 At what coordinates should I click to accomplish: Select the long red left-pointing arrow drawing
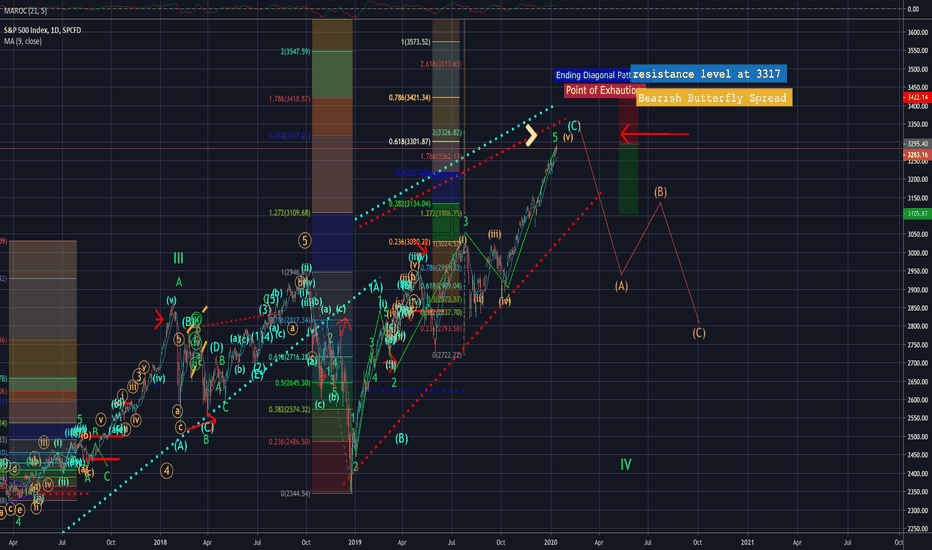(654, 134)
